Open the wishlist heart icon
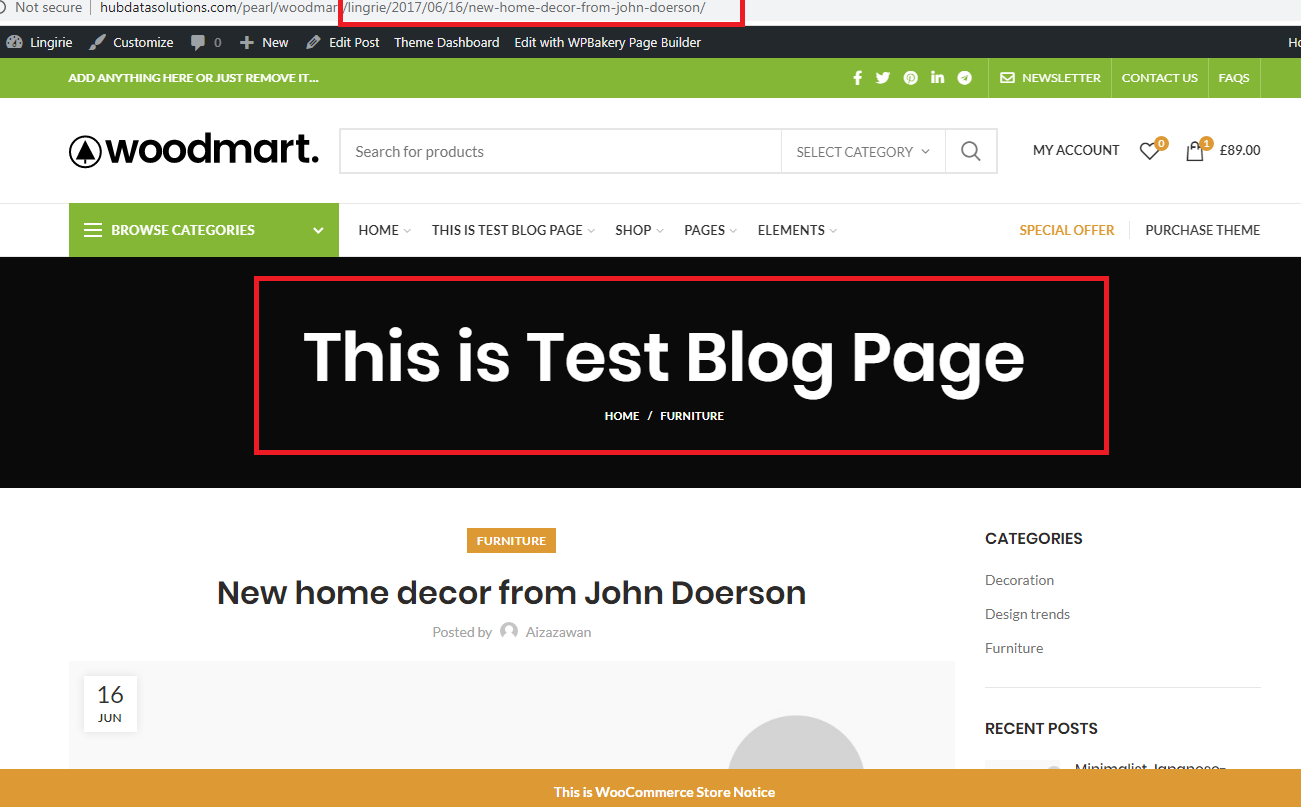 click(x=1149, y=151)
